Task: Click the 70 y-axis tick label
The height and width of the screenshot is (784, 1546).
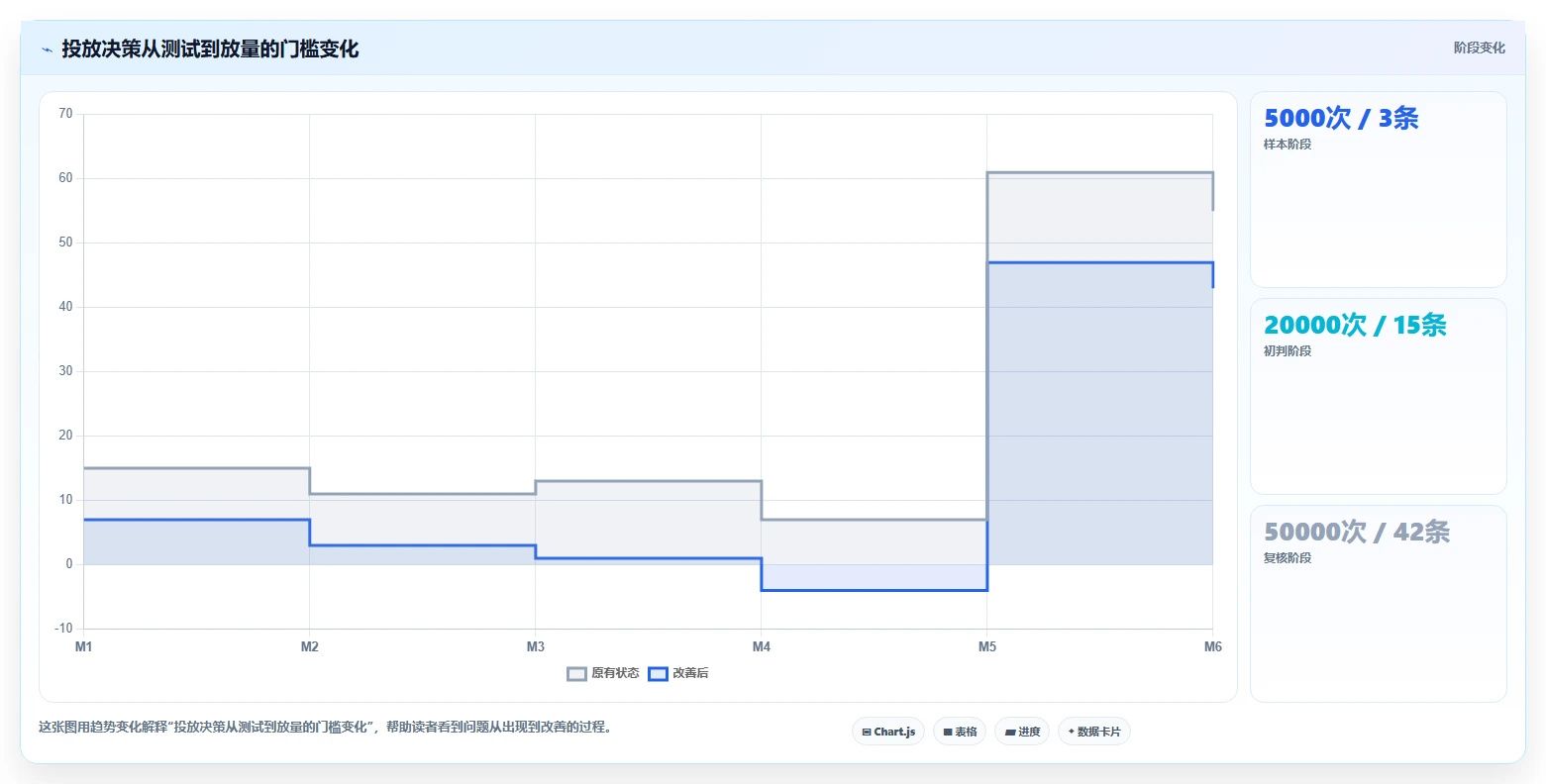Action: [x=65, y=114]
